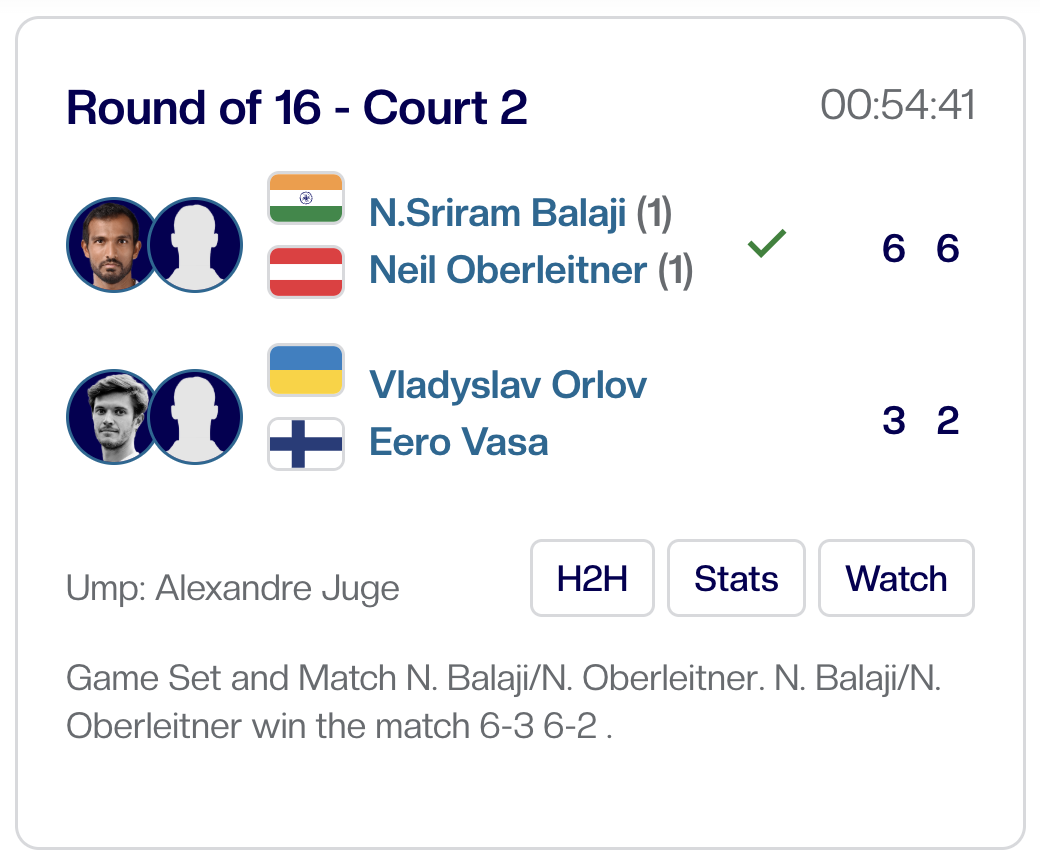Image resolution: width=1040 pixels, height=862 pixels.
Task: Open Vladyslav Orlov's player profile link
Action: (508, 384)
